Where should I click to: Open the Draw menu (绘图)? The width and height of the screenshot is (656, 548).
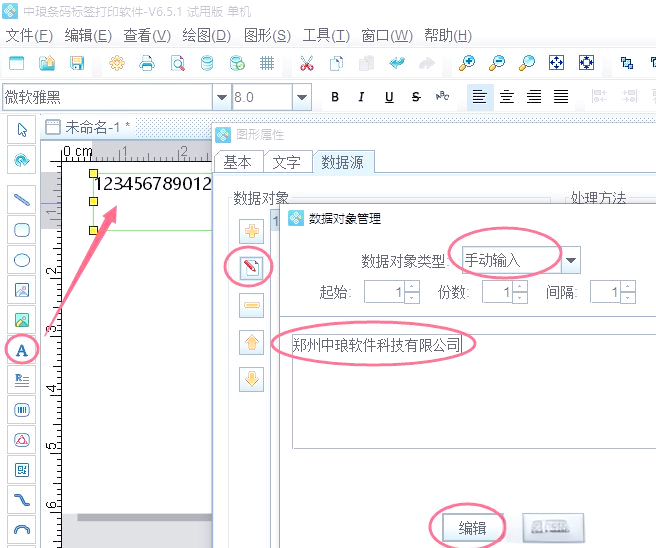[206, 36]
